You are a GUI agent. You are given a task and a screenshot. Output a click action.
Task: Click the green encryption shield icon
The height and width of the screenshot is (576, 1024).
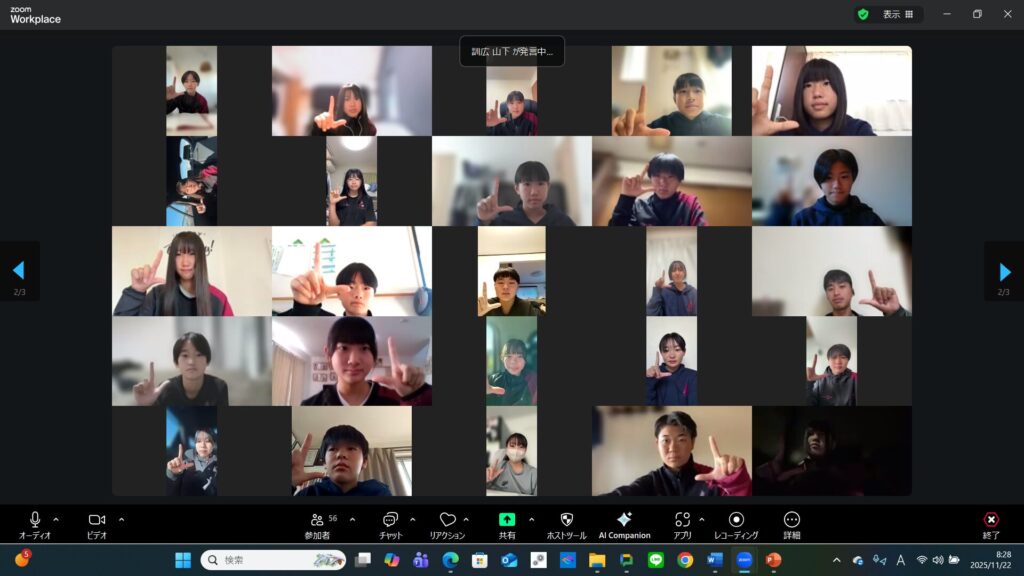[x=862, y=15]
